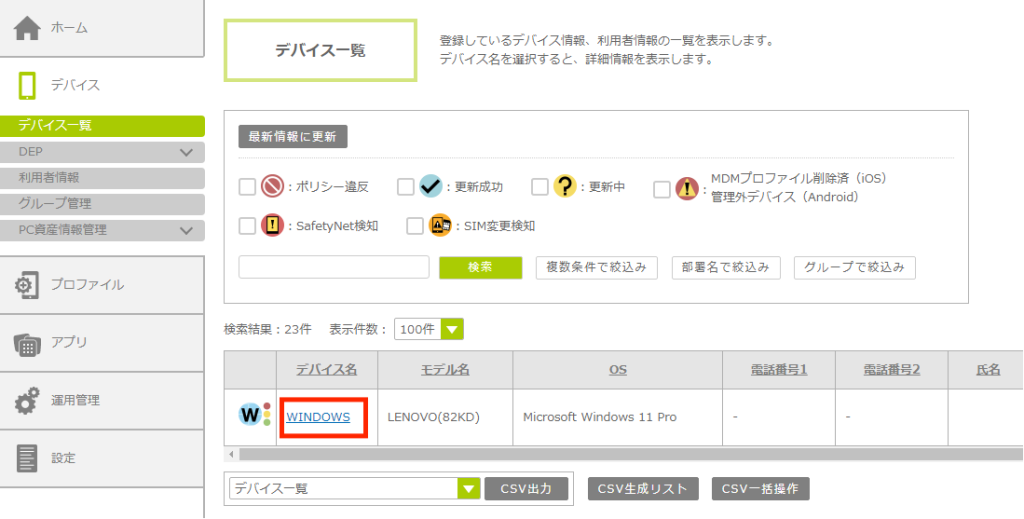1024x519 pixels.
Task: Click the ポリシー違反 prohibited icon
Action: pyautogui.click(x=272, y=187)
